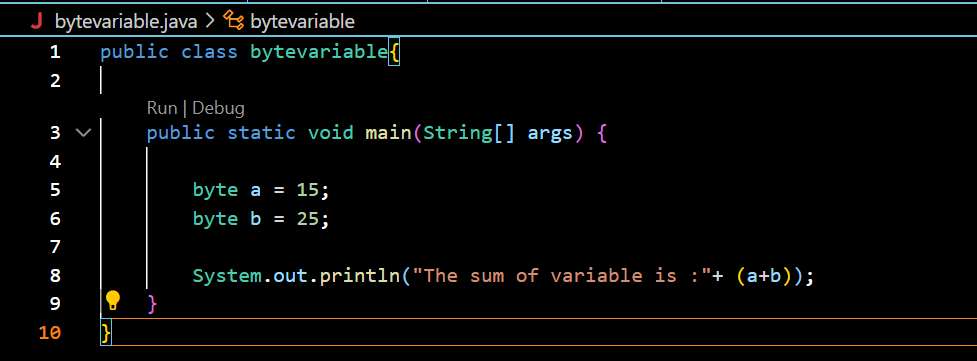977x361 pixels.
Task: Click line number 10 in gutter
Action: pos(50,333)
